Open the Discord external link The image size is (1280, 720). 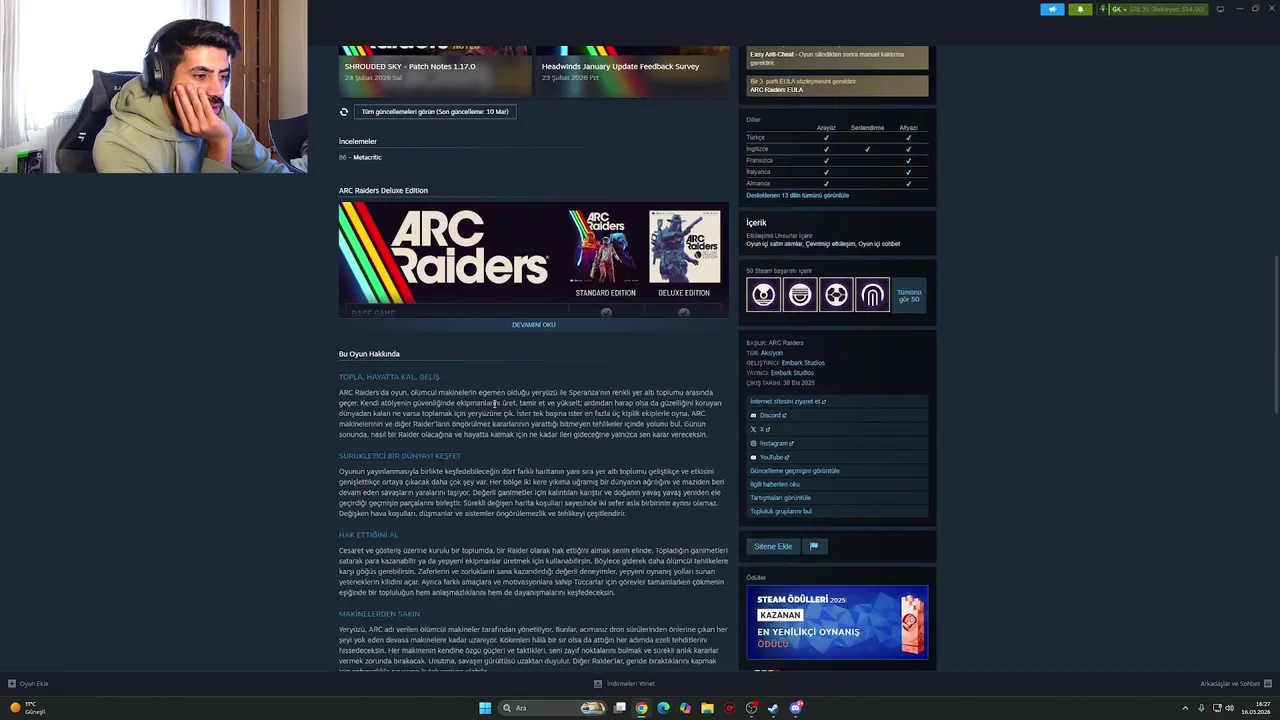pos(837,415)
